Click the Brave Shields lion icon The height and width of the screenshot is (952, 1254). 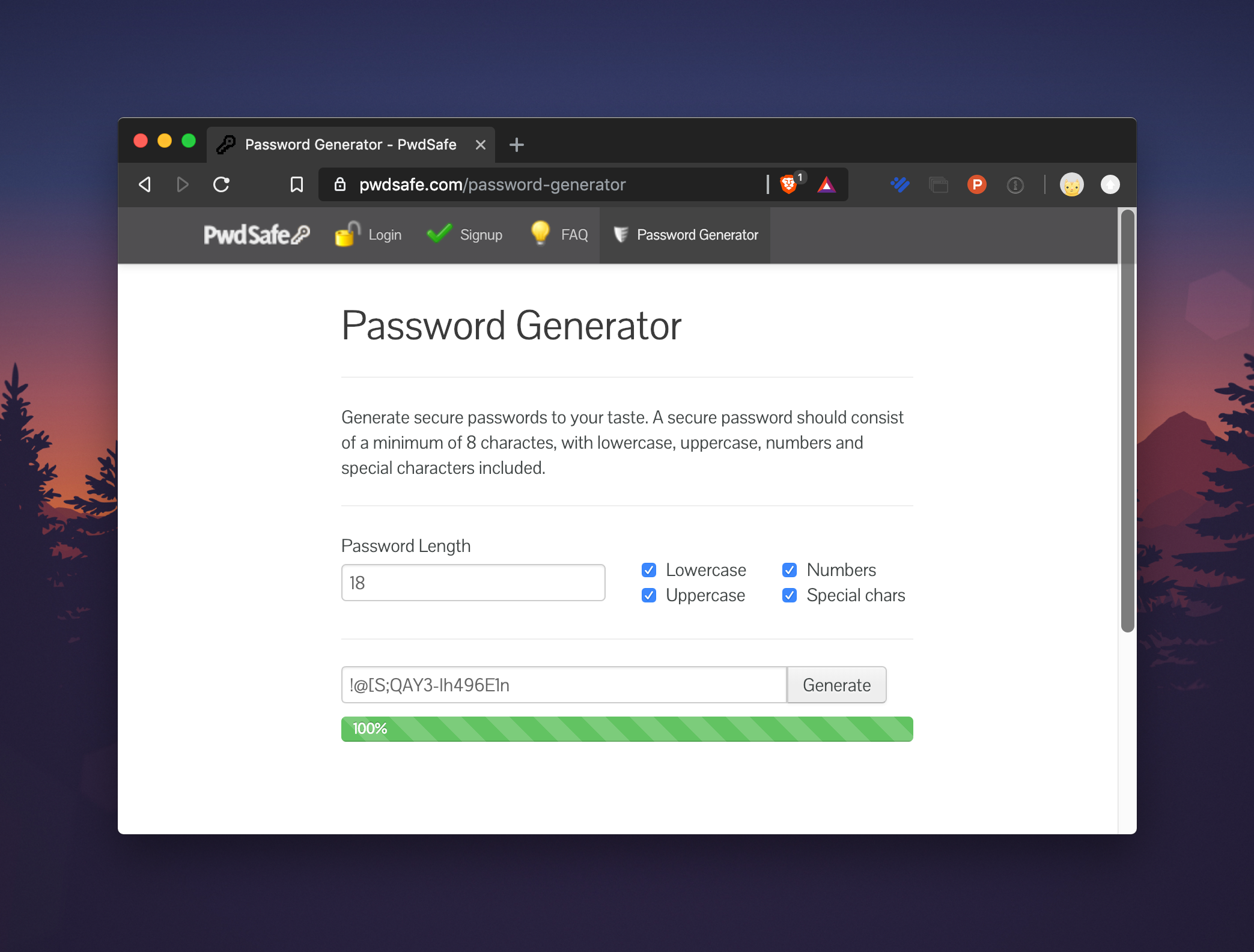[x=788, y=184]
